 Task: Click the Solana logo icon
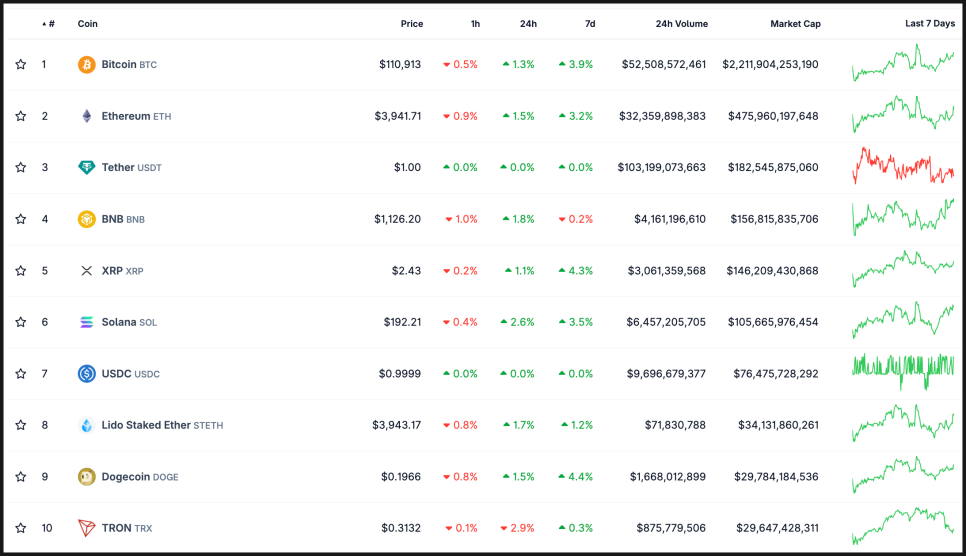tap(87, 322)
